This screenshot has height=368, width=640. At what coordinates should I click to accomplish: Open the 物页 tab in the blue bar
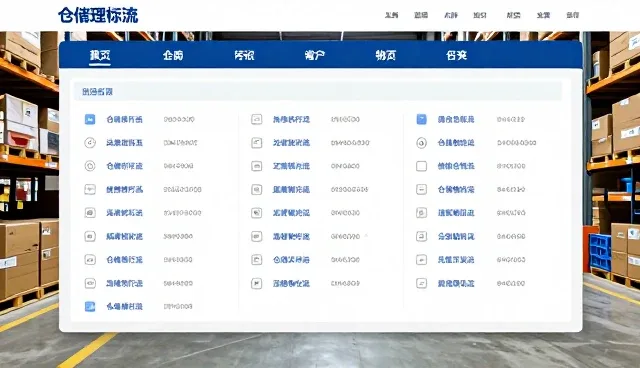pyautogui.click(x=386, y=55)
